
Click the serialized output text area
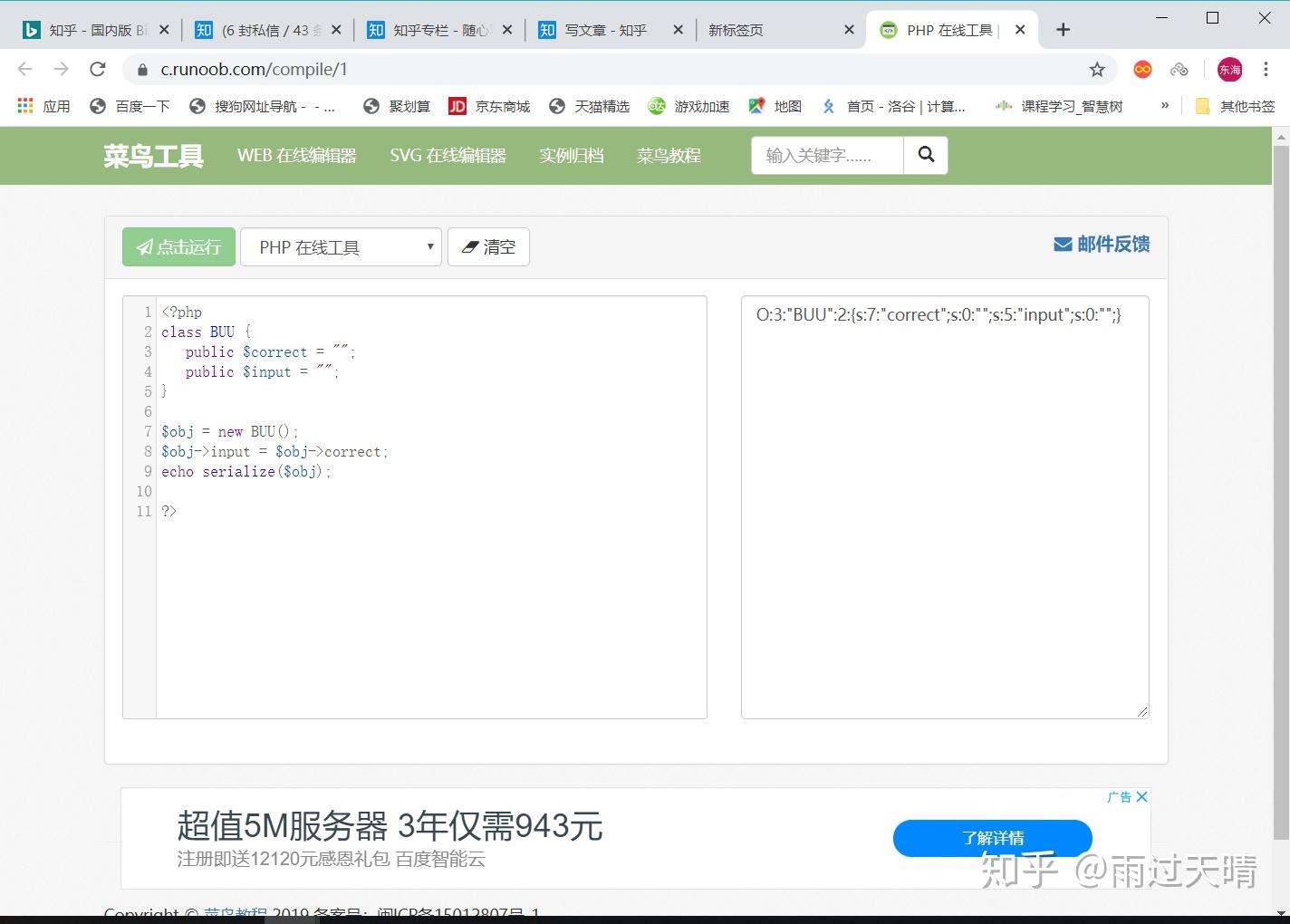(945, 507)
